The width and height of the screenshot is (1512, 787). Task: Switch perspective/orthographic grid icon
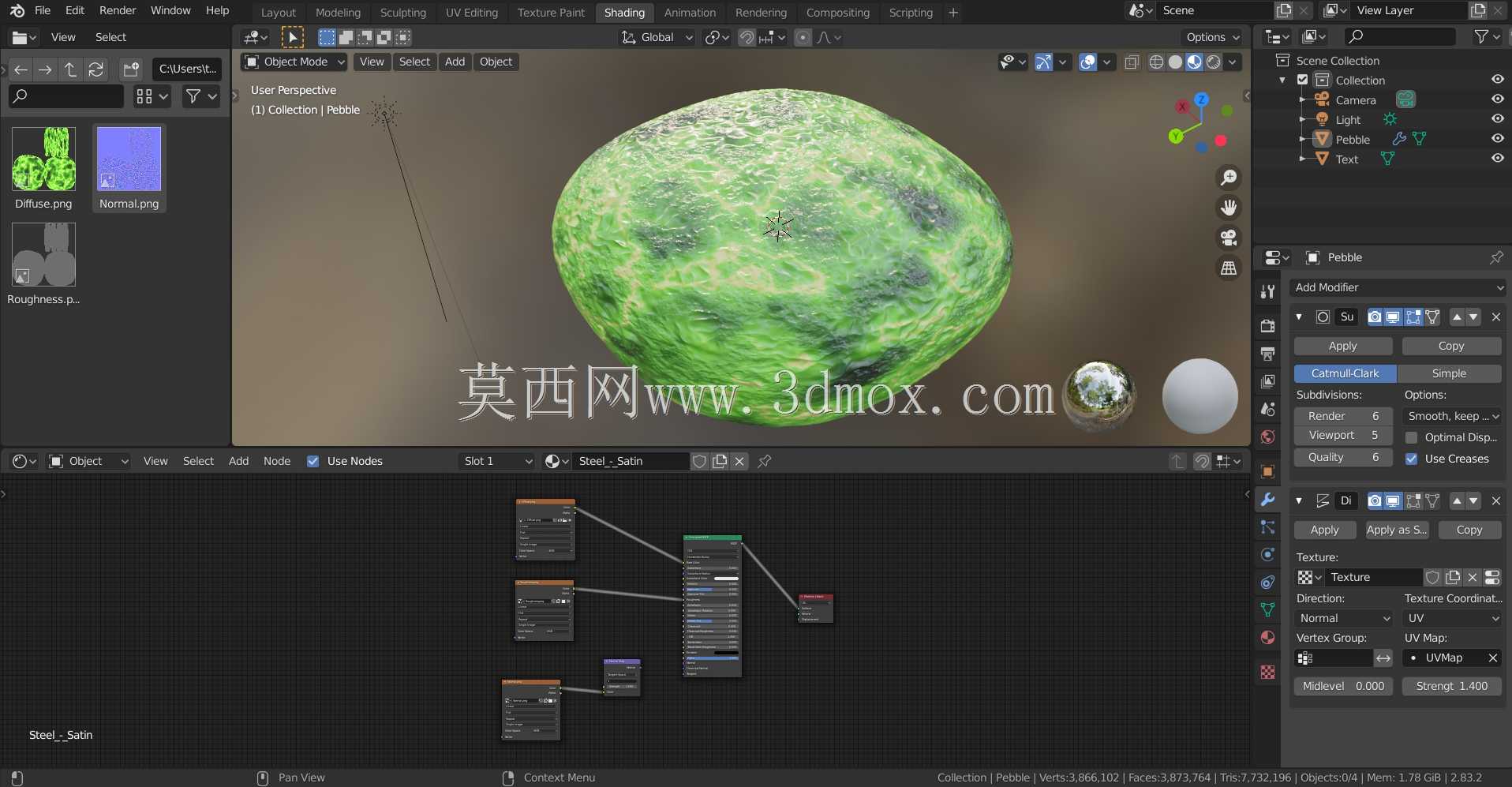pos(1229,268)
